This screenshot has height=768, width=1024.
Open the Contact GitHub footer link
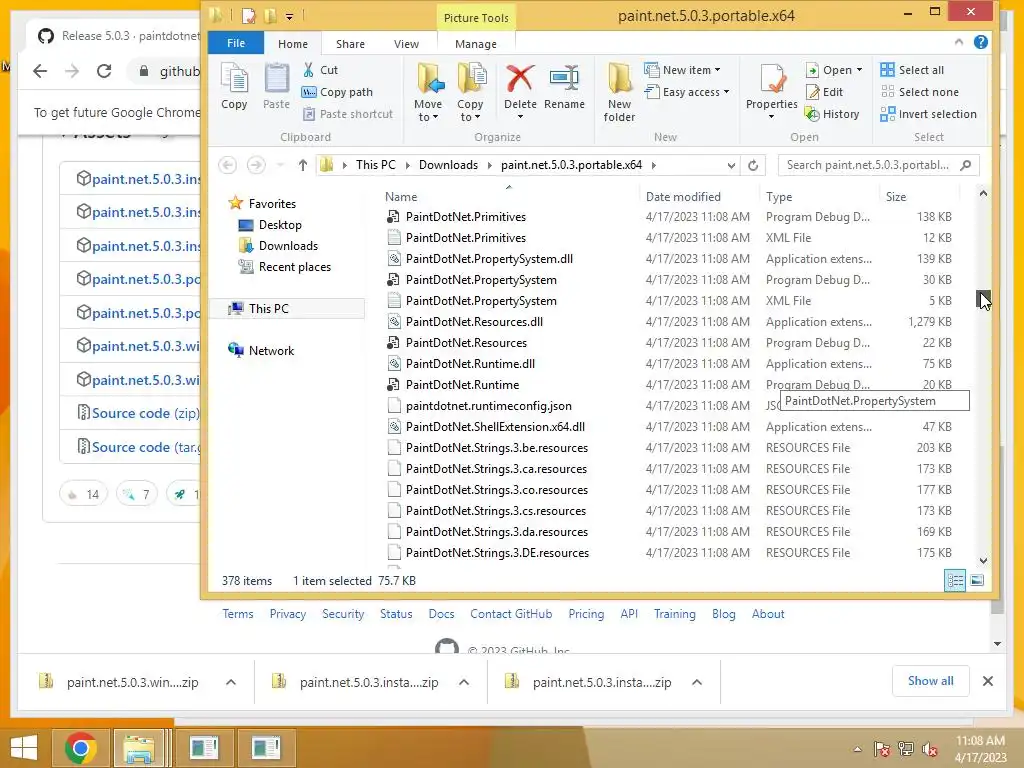(x=511, y=614)
